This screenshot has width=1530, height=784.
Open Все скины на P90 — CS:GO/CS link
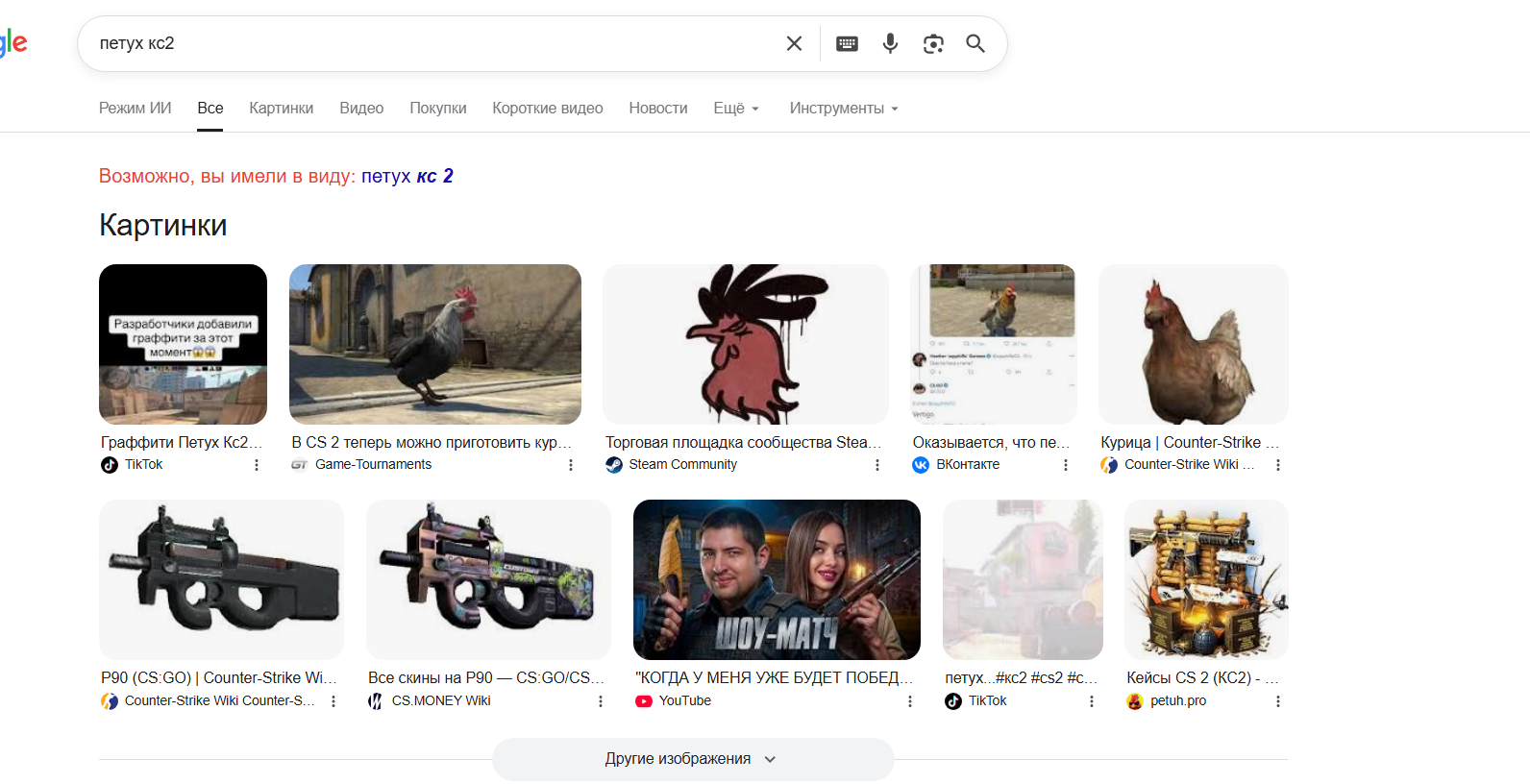486,677
